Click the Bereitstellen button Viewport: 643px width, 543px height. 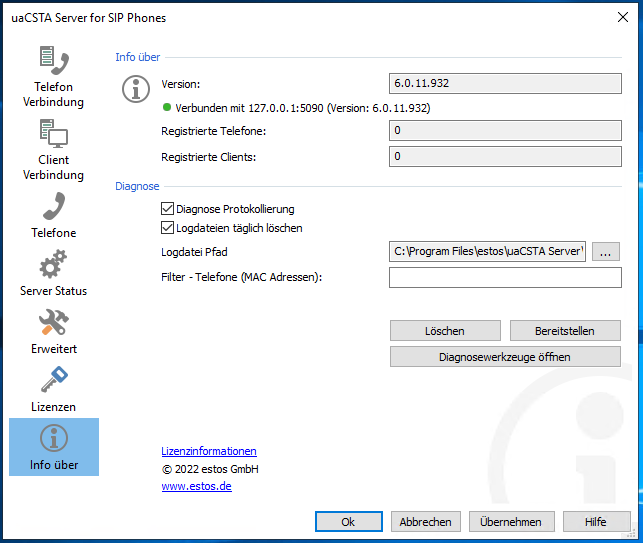(565, 330)
